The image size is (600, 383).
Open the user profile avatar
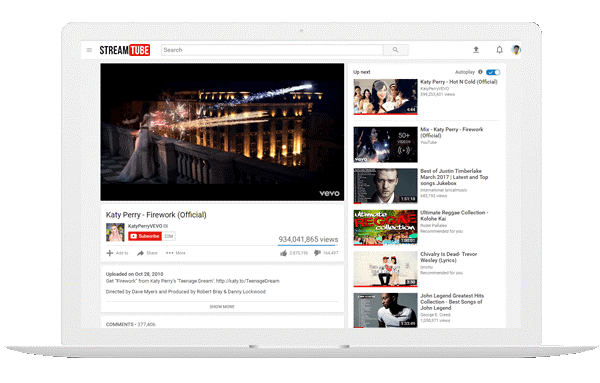click(x=516, y=50)
